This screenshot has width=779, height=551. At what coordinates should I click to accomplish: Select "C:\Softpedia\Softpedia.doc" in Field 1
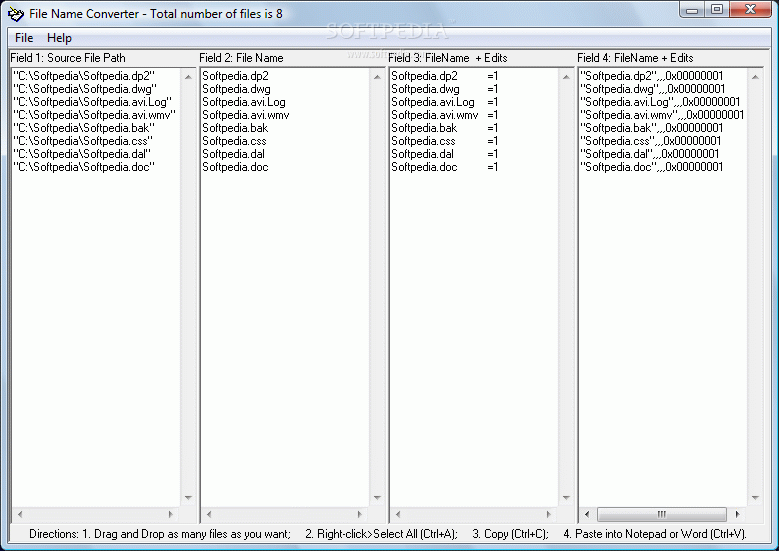tap(84, 167)
